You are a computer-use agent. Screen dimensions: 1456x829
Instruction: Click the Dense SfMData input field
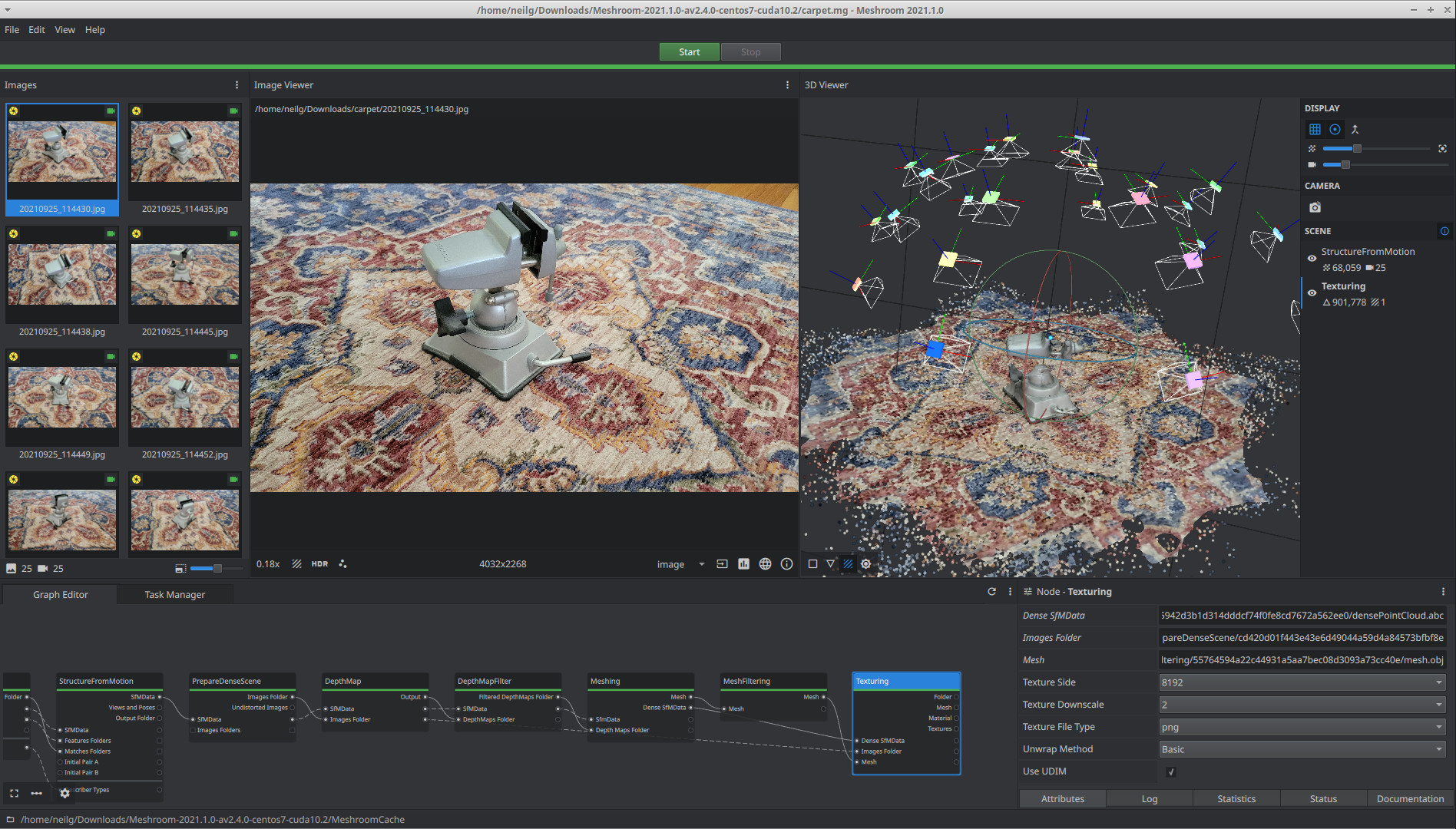pyautogui.click(x=1302, y=616)
